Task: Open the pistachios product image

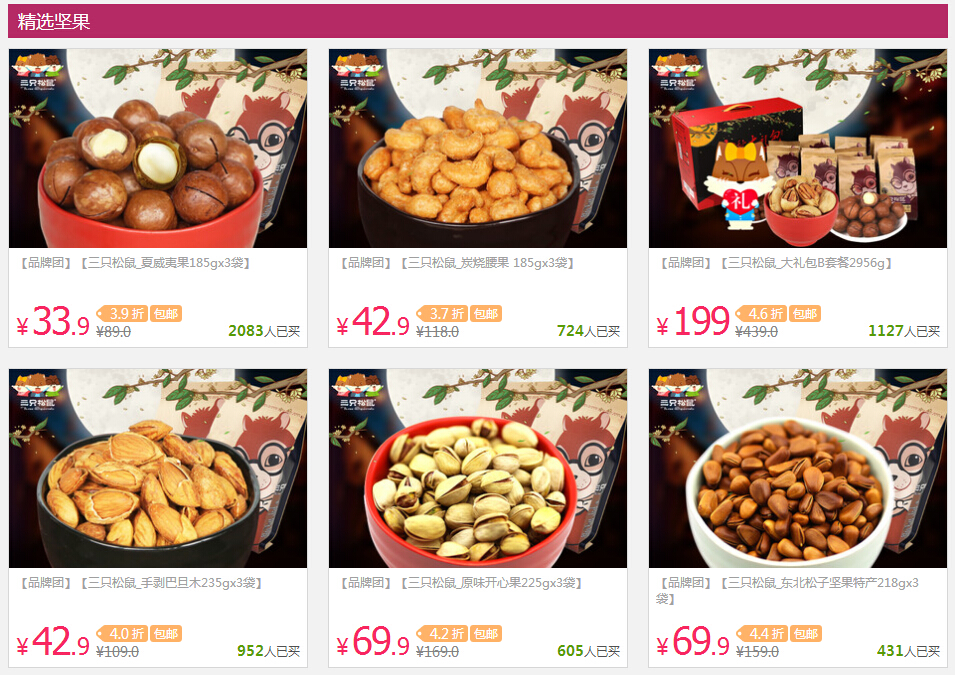Action: tap(478, 468)
